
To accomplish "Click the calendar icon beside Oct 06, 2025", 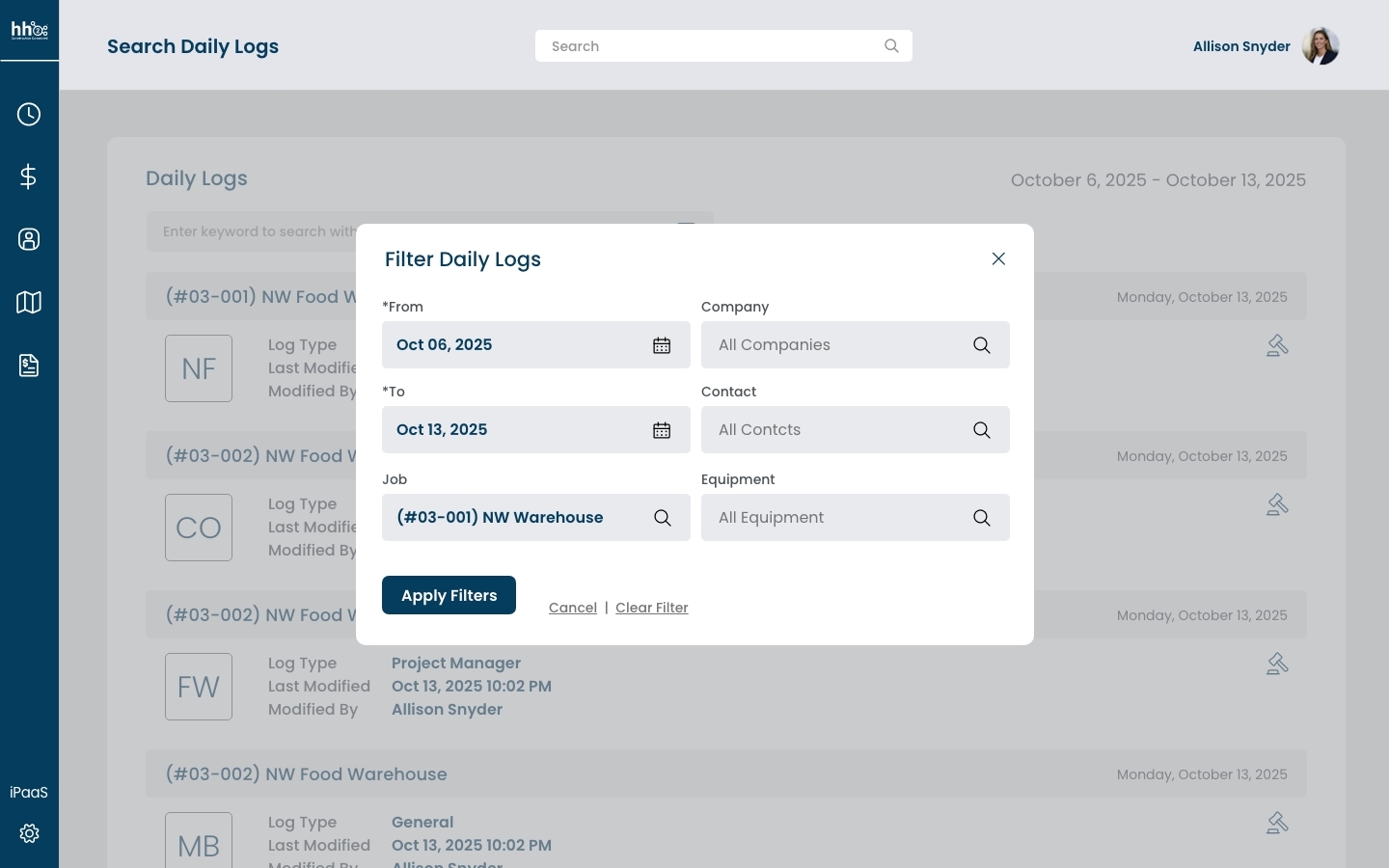I will [662, 345].
